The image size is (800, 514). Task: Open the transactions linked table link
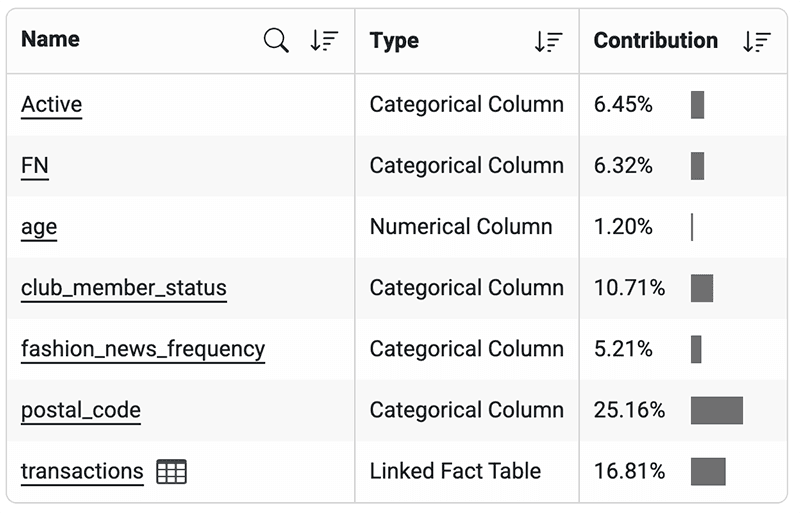[x=82, y=472]
